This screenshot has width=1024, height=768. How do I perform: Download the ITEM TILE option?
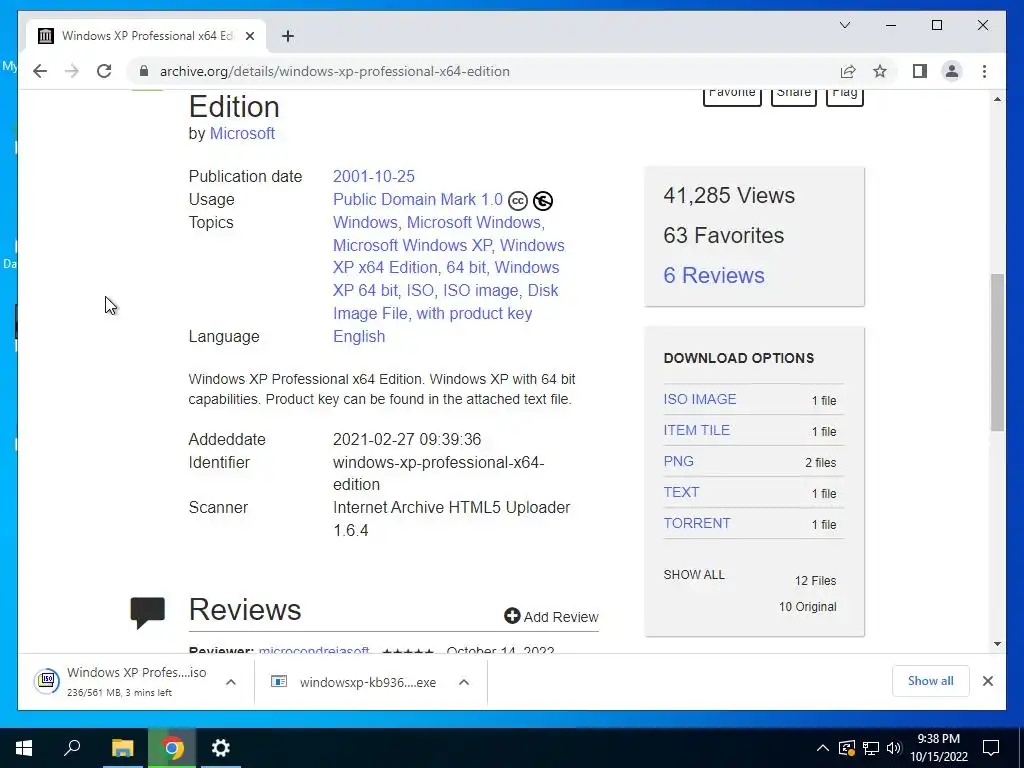(696, 430)
